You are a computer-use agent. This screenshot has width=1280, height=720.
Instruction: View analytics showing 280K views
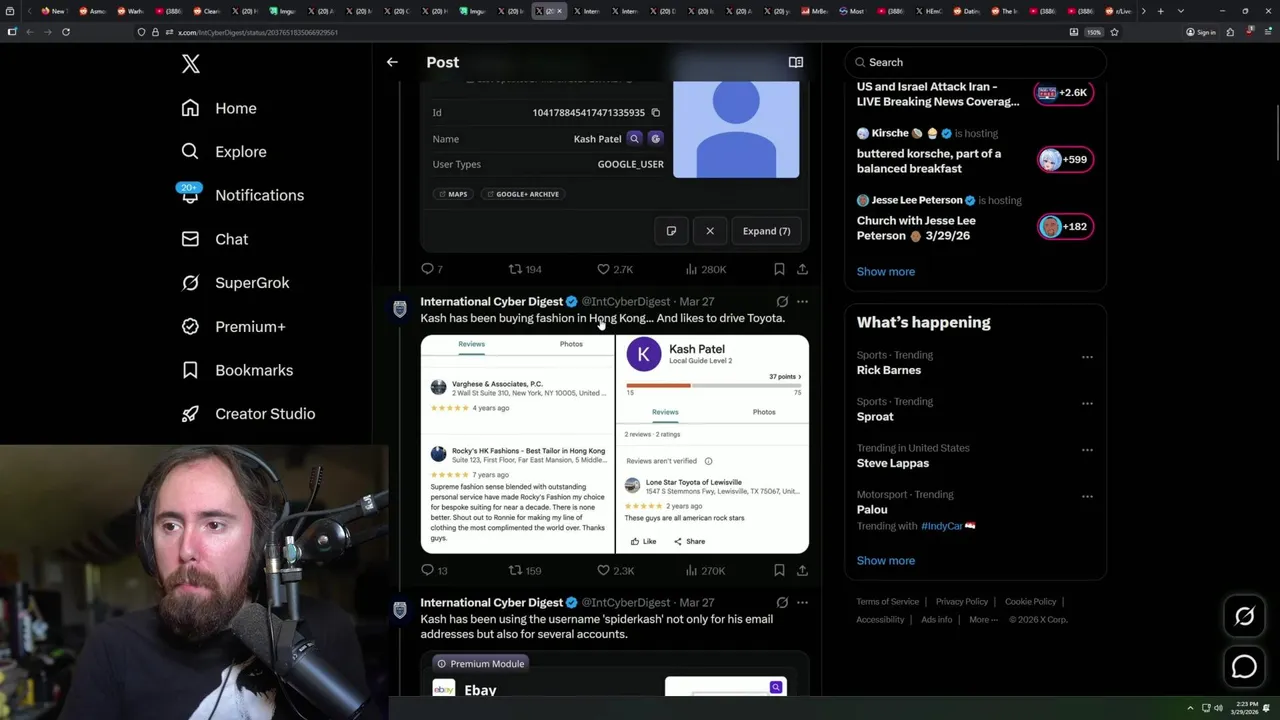click(x=706, y=269)
